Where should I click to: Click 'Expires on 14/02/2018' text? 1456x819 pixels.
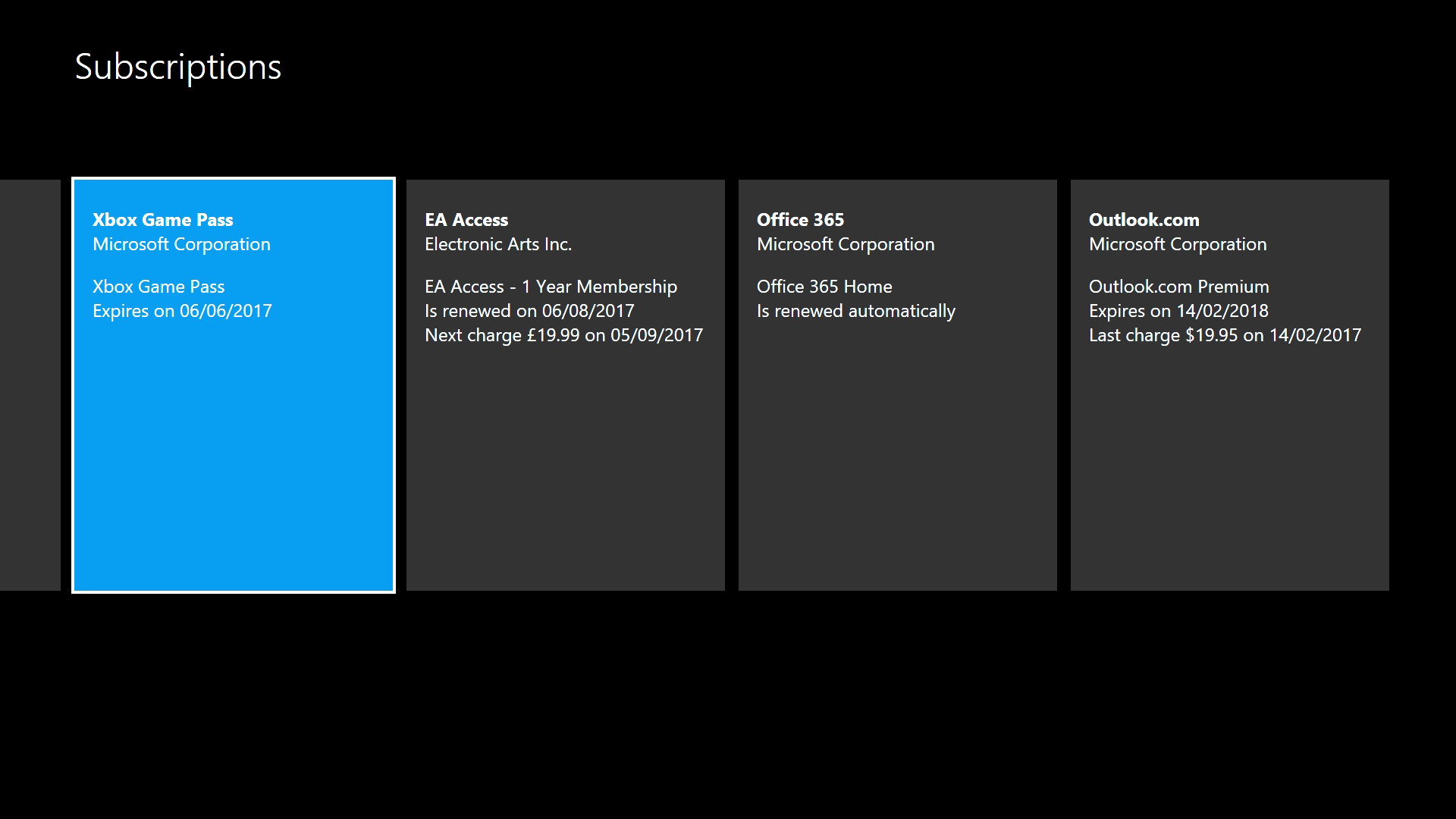pyautogui.click(x=1178, y=311)
